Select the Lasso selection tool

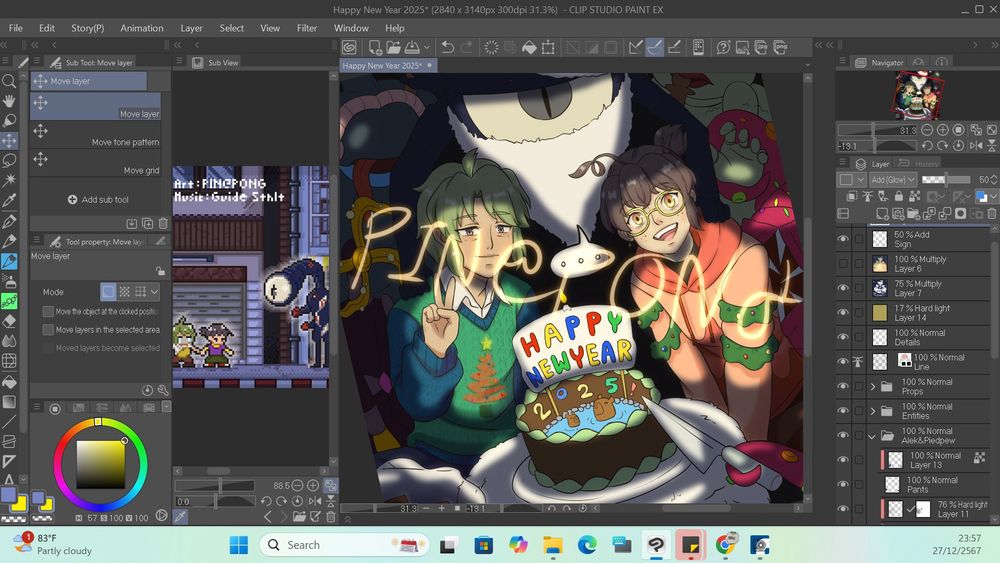(x=9, y=160)
